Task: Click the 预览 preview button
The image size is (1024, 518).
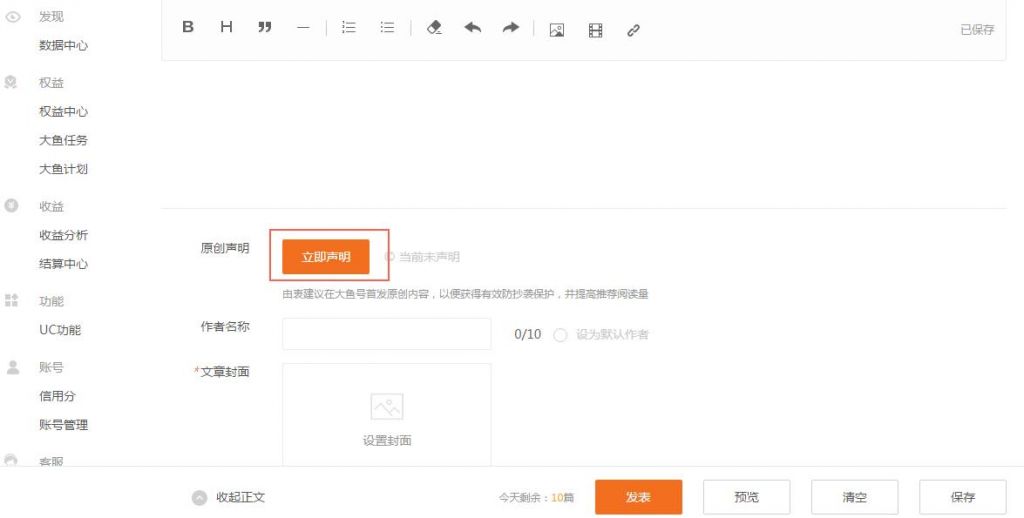Action: coord(746,497)
